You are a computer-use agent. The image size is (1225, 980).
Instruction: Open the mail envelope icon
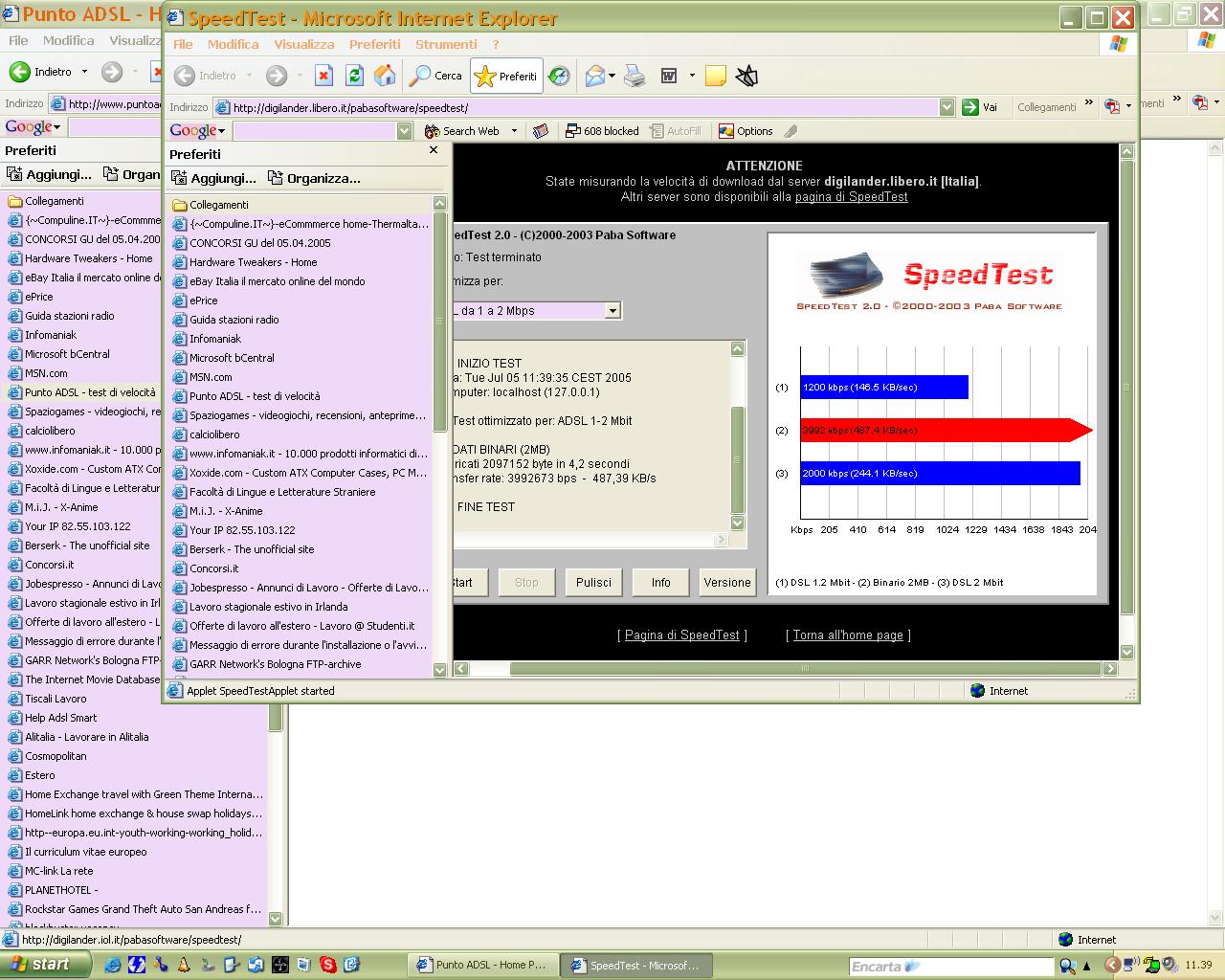tap(594, 76)
